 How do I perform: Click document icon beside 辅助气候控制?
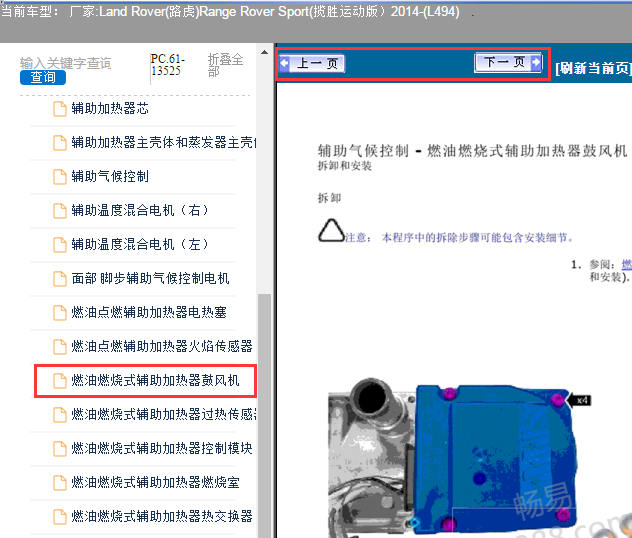point(60,177)
